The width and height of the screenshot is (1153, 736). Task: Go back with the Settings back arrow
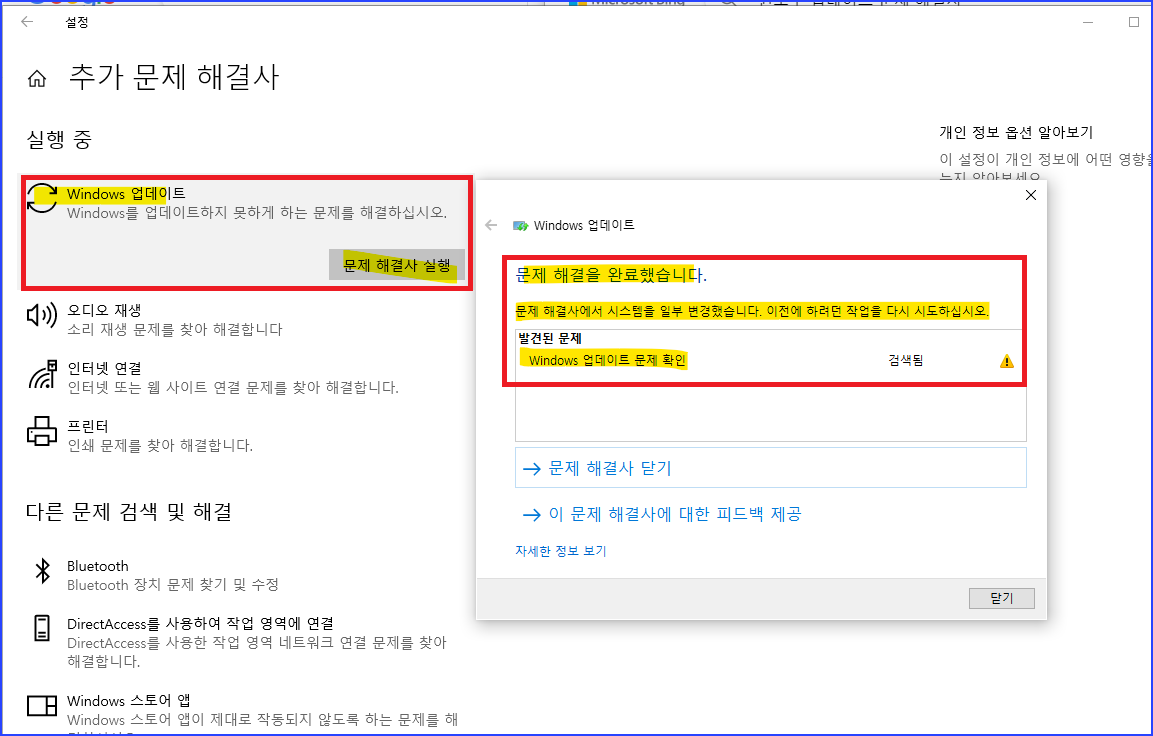(x=27, y=22)
